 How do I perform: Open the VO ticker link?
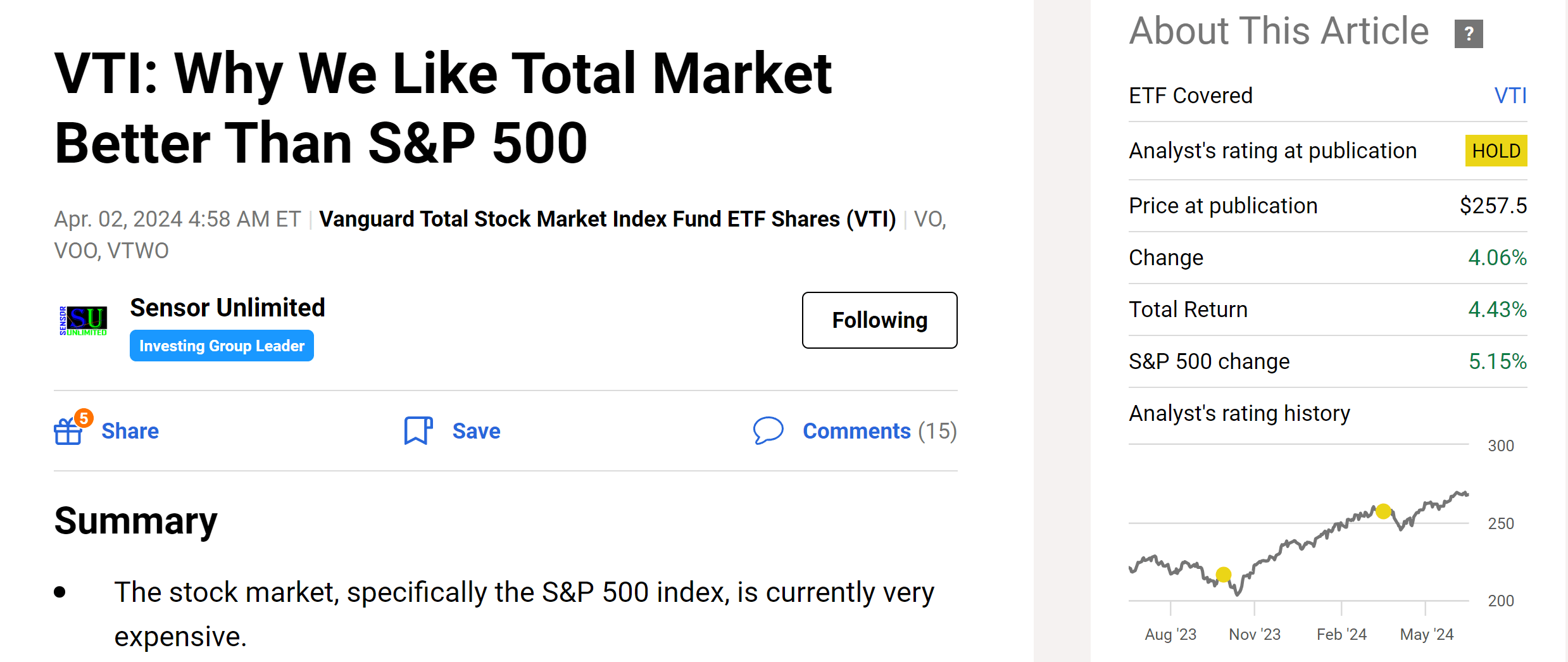pos(928,218)
